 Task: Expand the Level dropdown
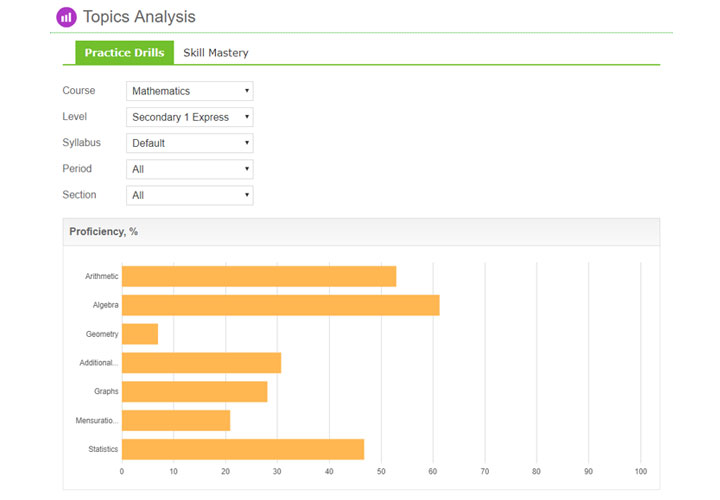click(x=190, y=117)
